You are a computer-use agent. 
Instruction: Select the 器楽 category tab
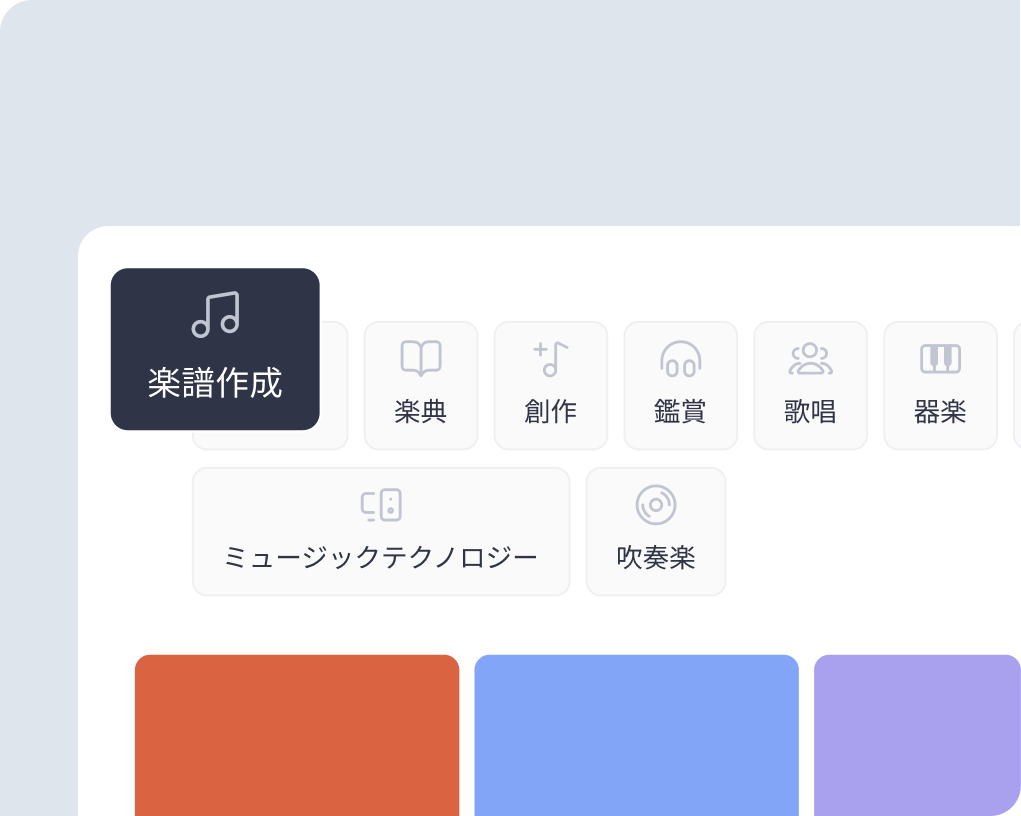940,385
